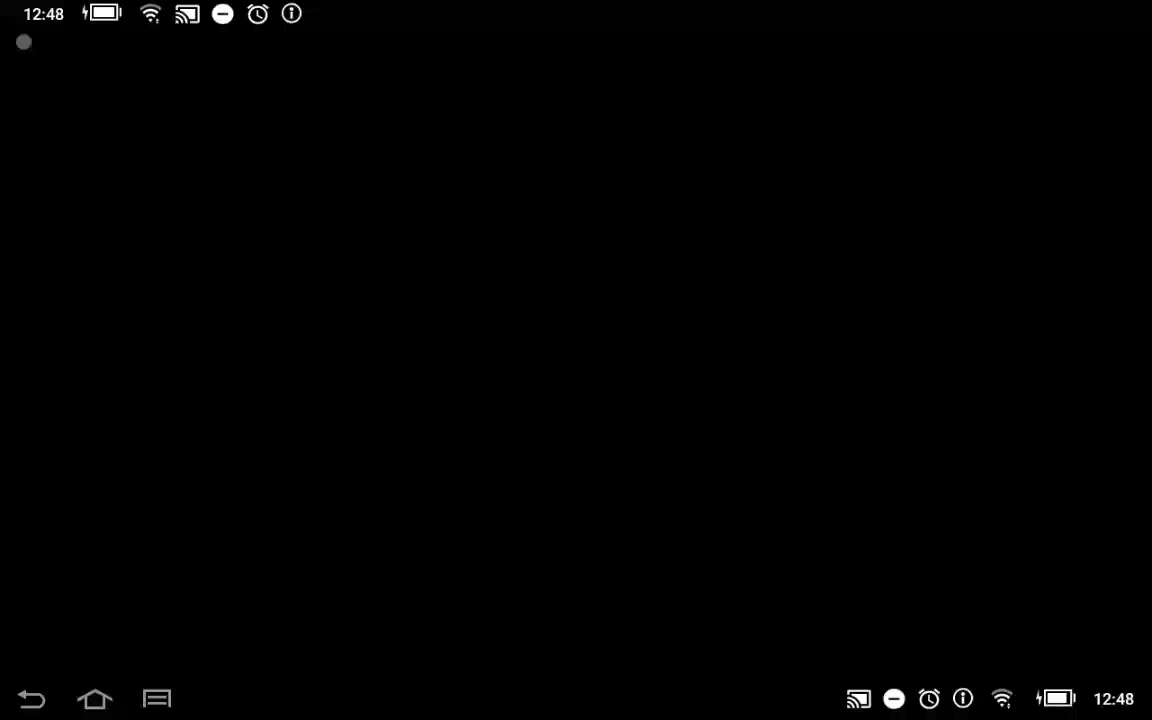This screenshot has width=1152, height=720.
Task: Tap the battery charging icon in top status bar
Action: tap(102, 14)
